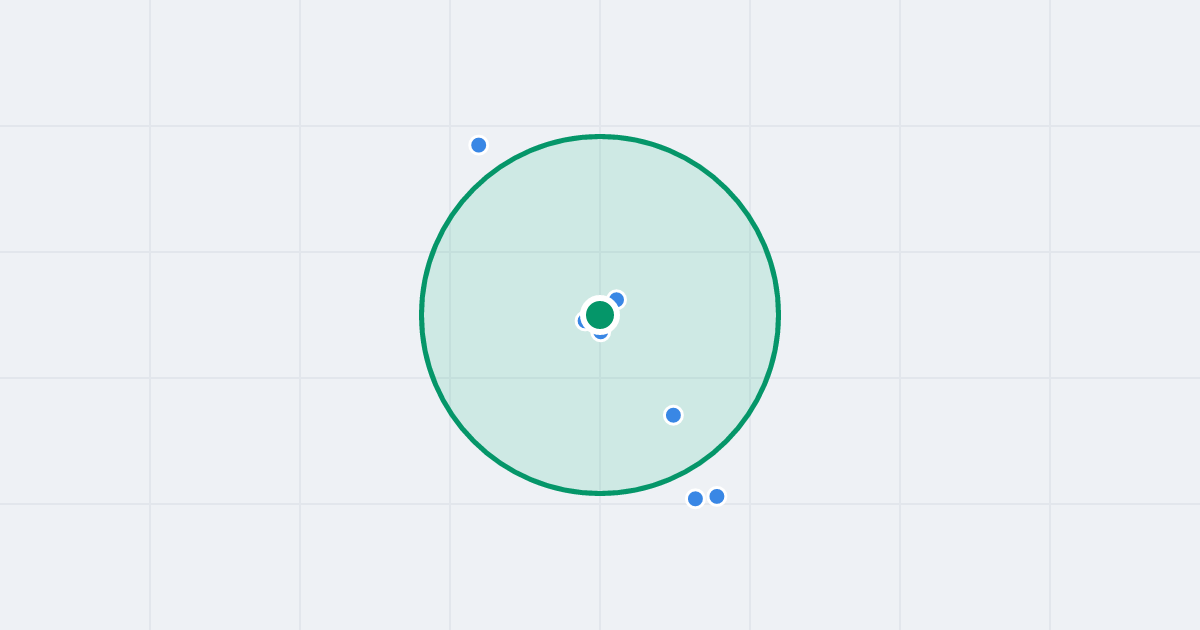Screen dimensions: 1200x630
Task: Select the blue dot upper right of the green marker
Action: [617, 299]
